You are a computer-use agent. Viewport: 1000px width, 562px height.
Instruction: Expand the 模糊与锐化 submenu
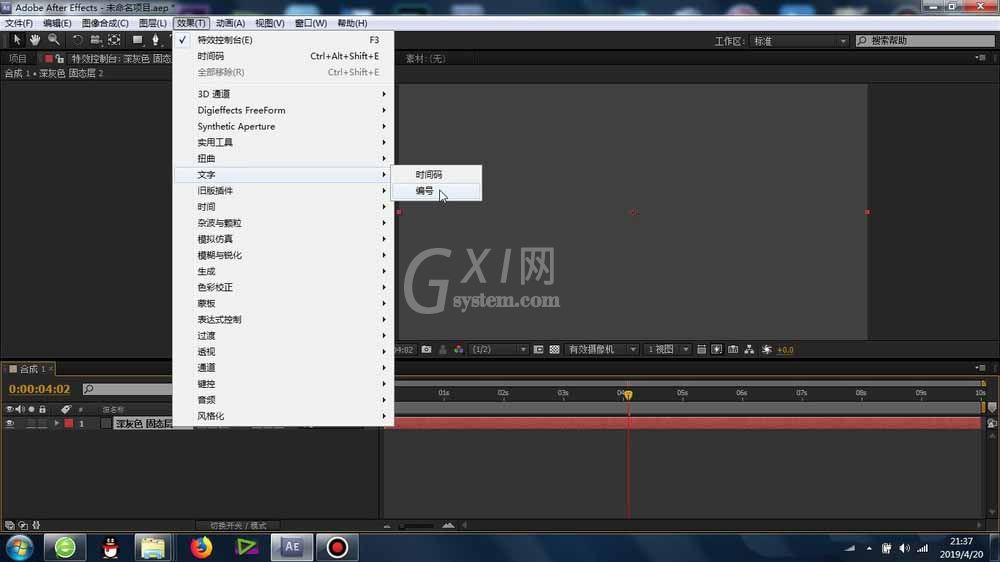(283, 255)
